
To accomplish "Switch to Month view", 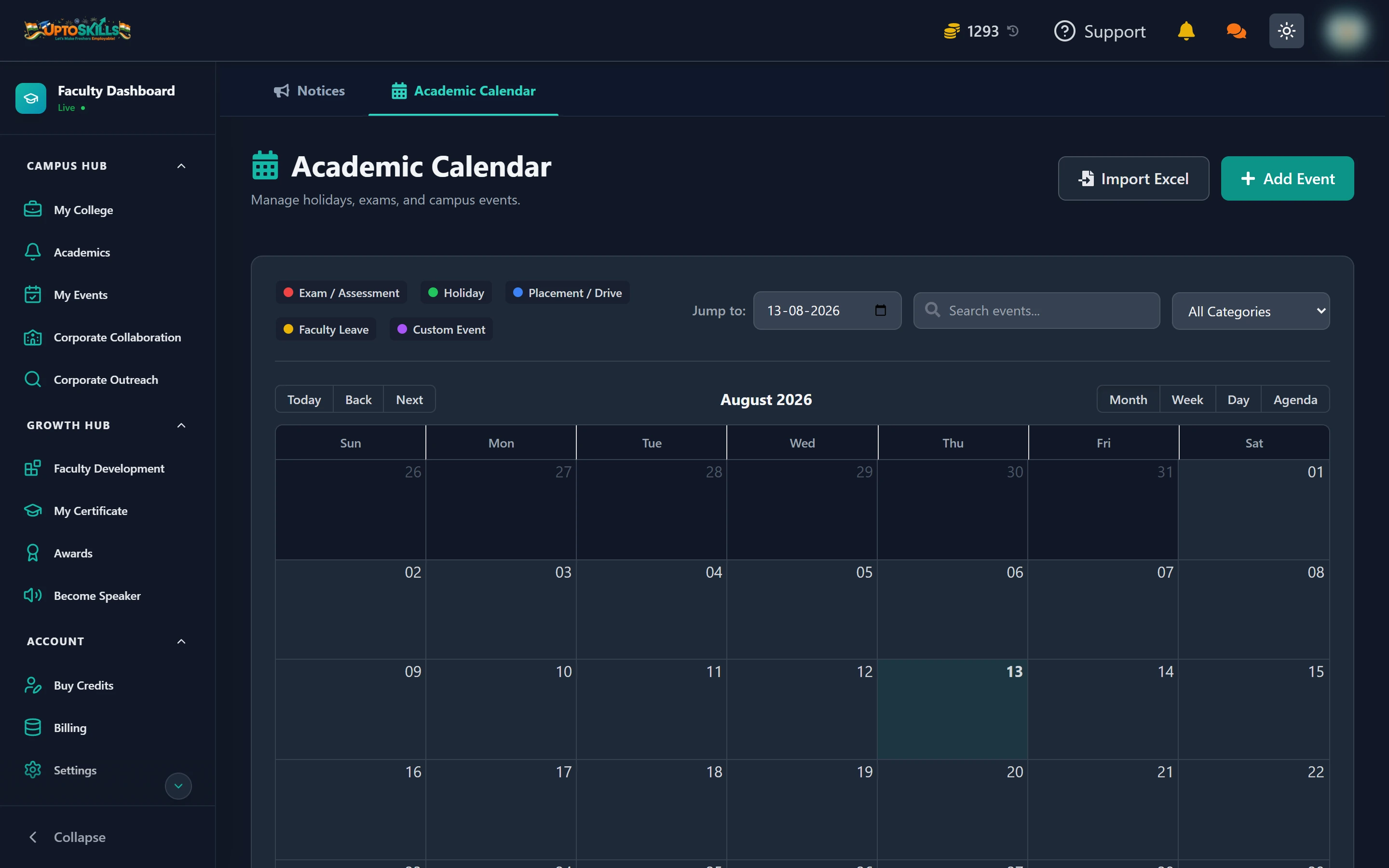I will click(x=1128, y=400).
